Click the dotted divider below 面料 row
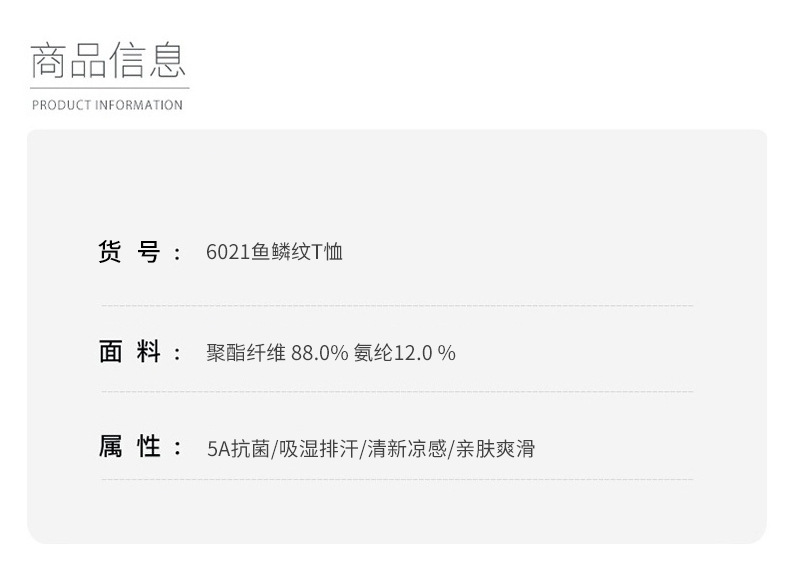 point(397,391)
